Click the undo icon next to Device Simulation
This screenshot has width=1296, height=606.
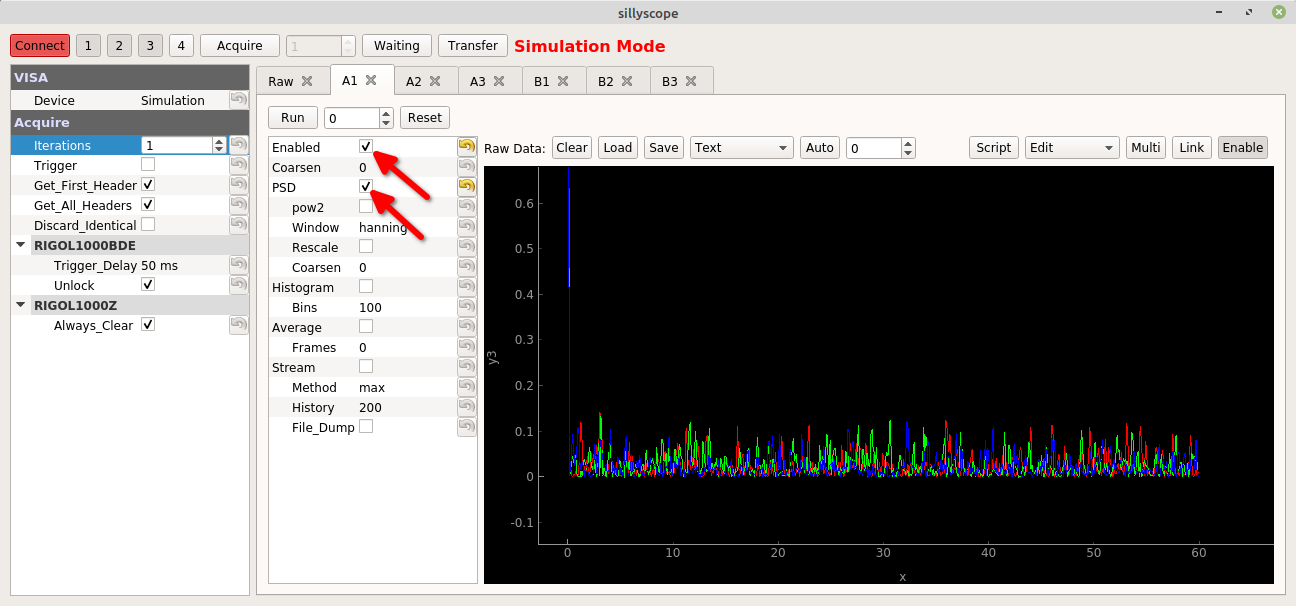point(238,100)
